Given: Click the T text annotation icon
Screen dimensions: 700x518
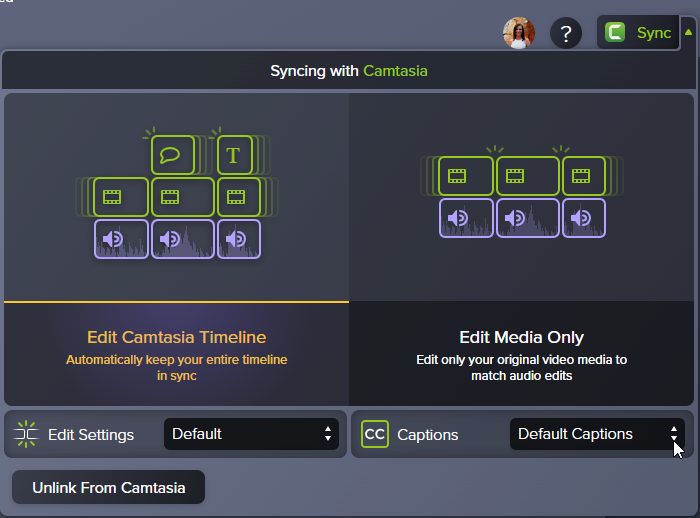Looking at the screenshot, I should point(234,155).
